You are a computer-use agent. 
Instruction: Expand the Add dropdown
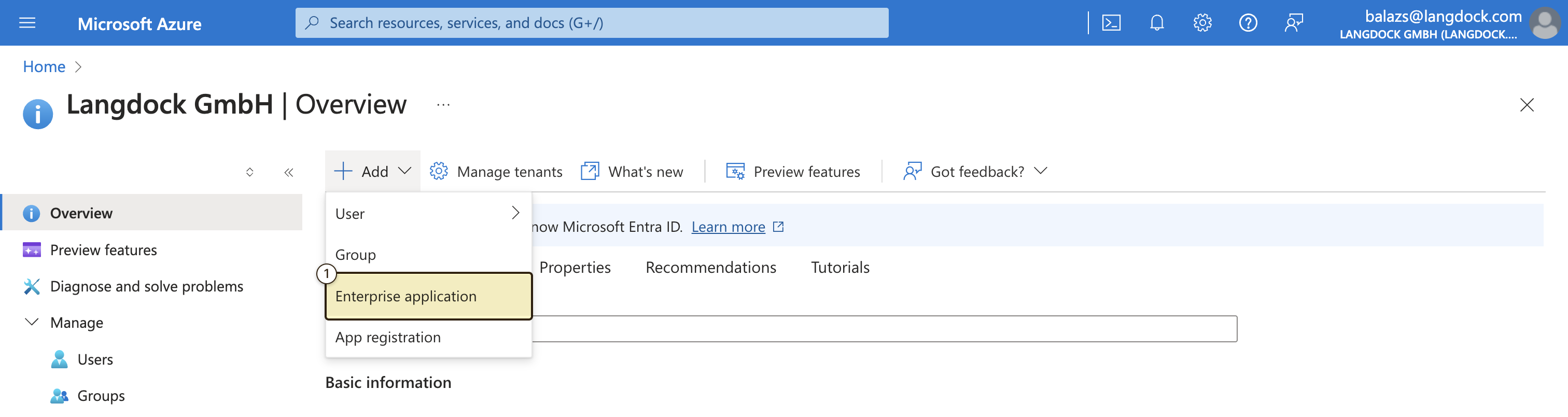(x=372, y=171)
